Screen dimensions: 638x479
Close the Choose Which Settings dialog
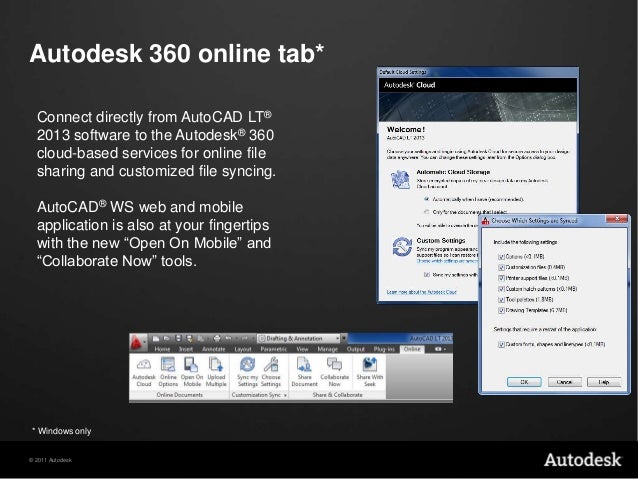pyautogui.click(x=617, y=219)
